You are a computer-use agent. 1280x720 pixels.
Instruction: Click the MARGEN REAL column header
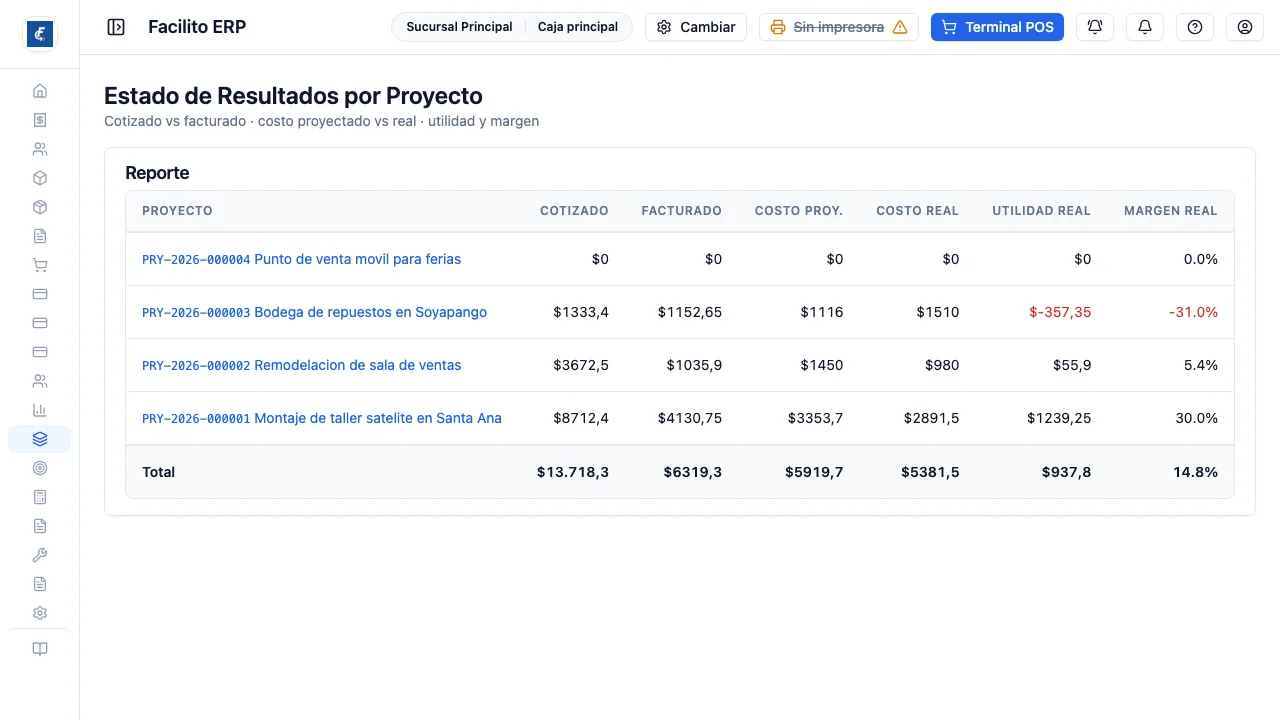1171,211
